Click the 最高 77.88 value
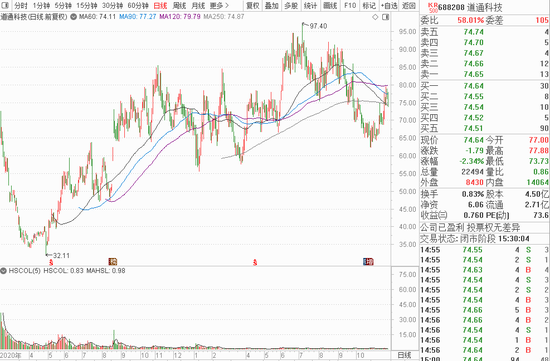 (x=538, y=151)
